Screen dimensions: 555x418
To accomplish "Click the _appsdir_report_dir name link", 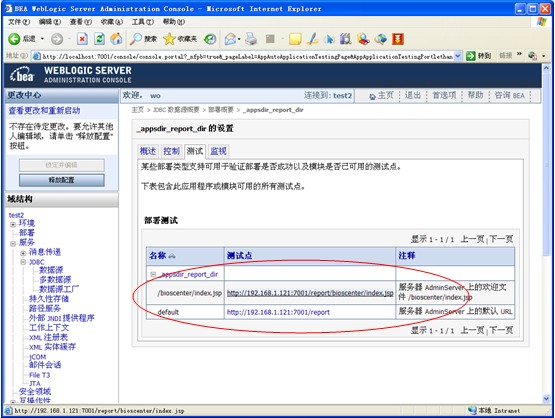I will pyautogui.click(x=190, y=274).
